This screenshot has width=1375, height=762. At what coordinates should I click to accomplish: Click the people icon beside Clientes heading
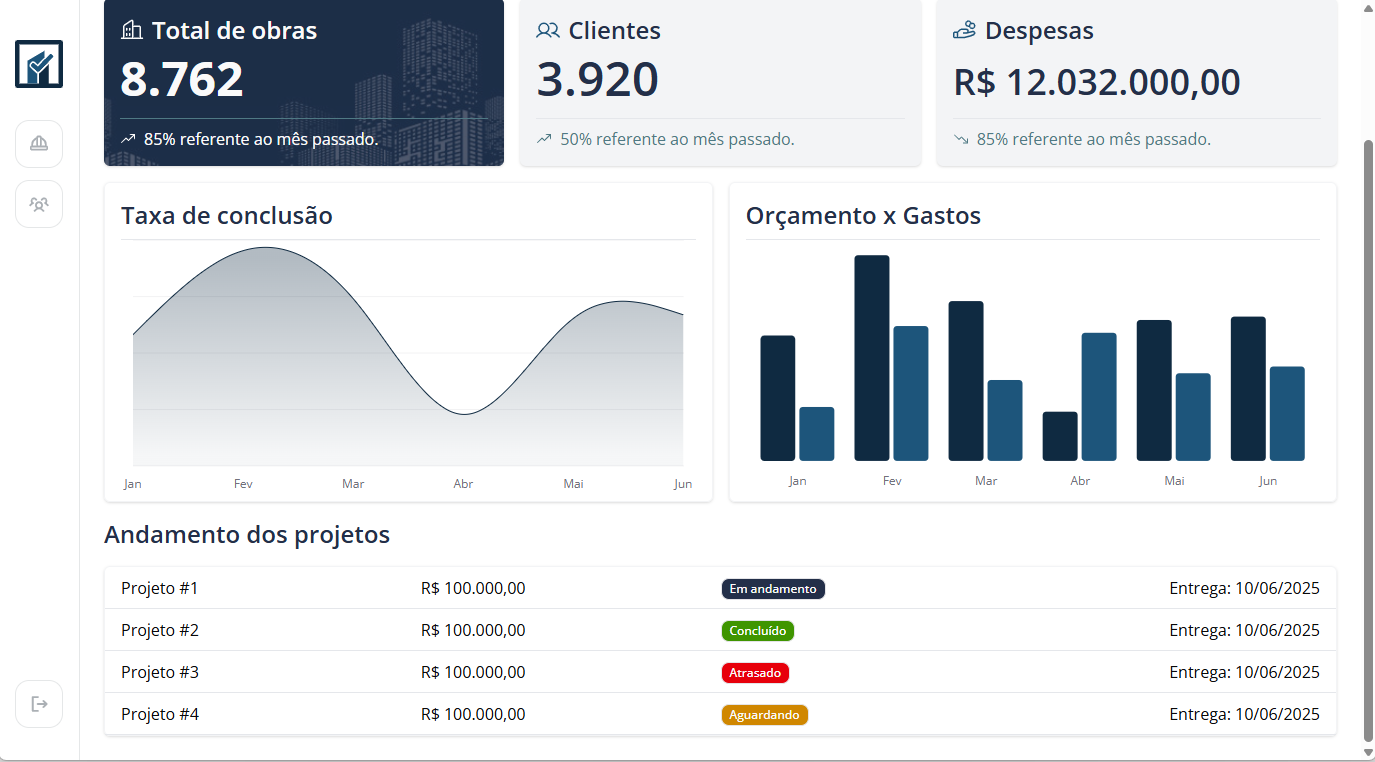[x=548, y=30]
